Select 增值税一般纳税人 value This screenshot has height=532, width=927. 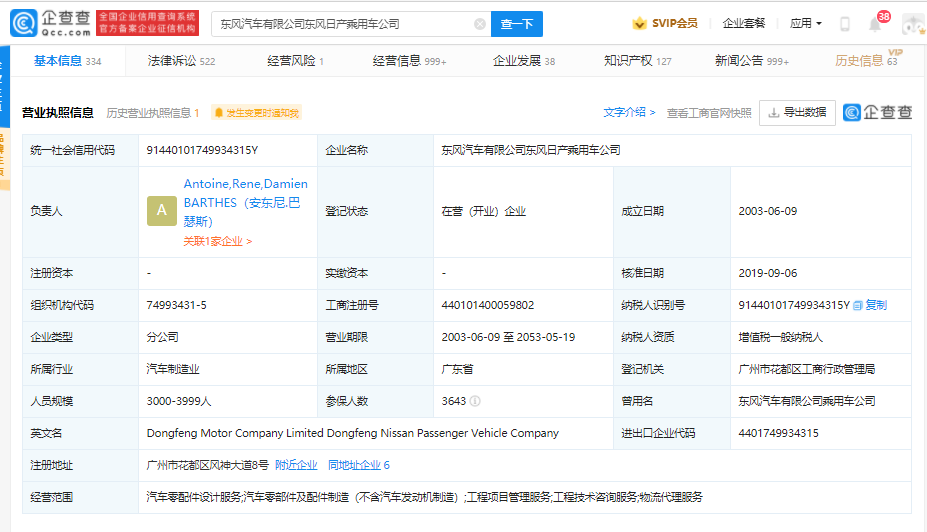pos(780,337)
